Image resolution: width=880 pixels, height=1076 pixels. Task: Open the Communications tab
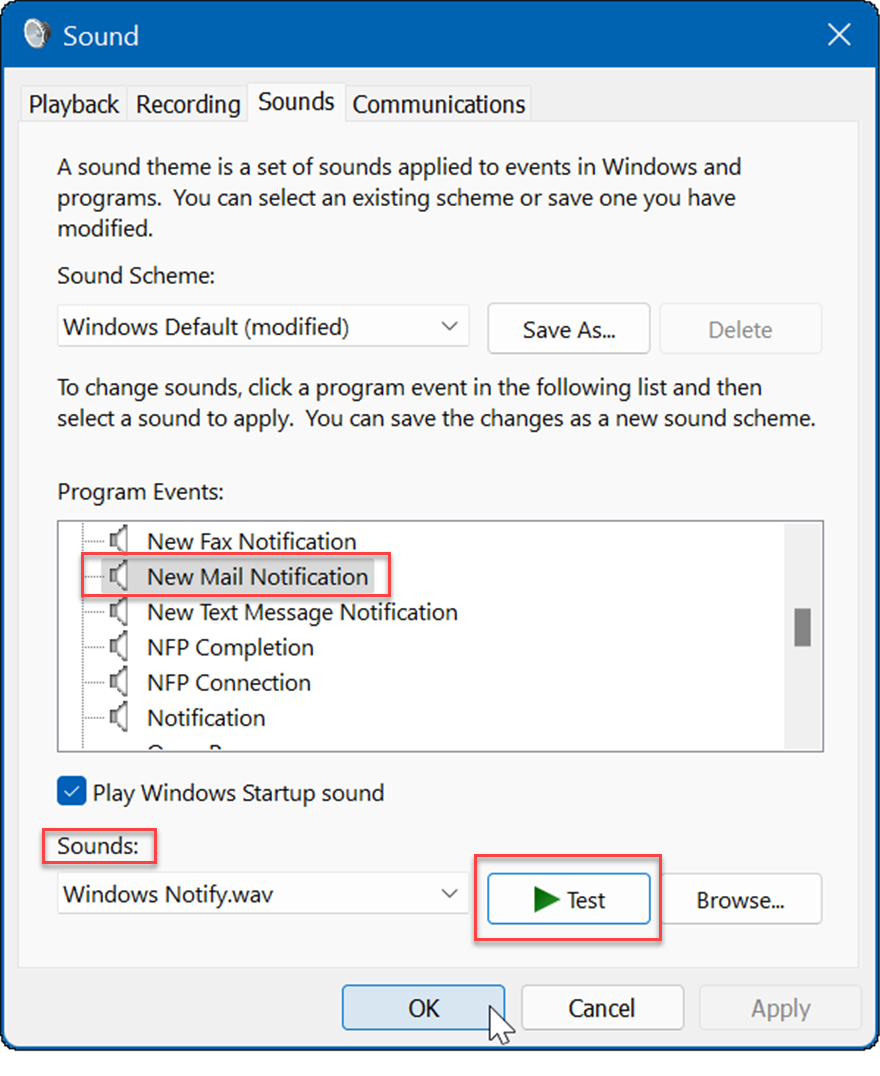click(x=438, y=103)
